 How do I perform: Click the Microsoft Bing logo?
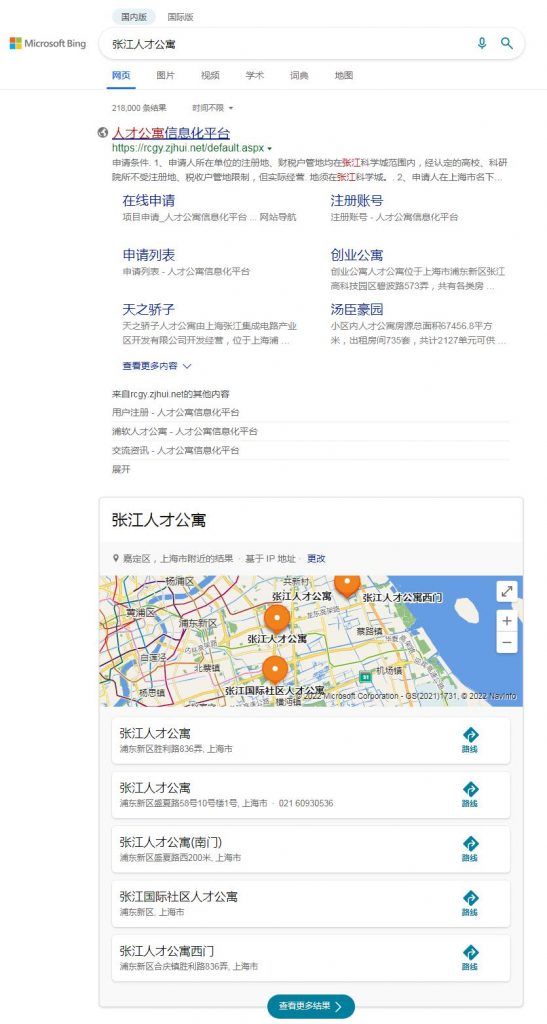tap(48, 44)
